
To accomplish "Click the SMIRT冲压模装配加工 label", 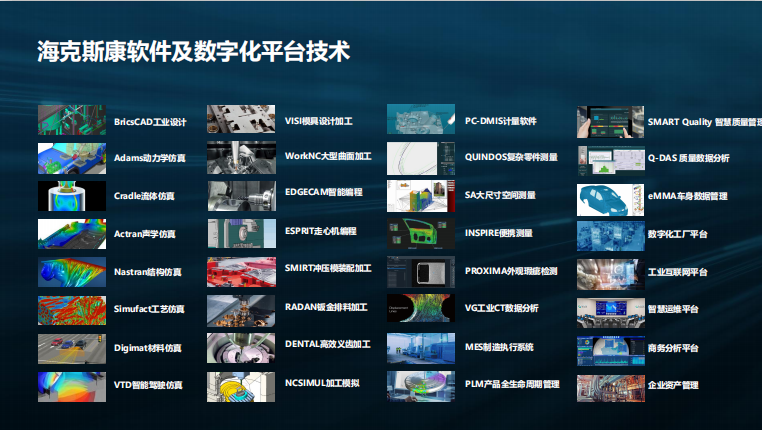I will click(x=328, y=268).
